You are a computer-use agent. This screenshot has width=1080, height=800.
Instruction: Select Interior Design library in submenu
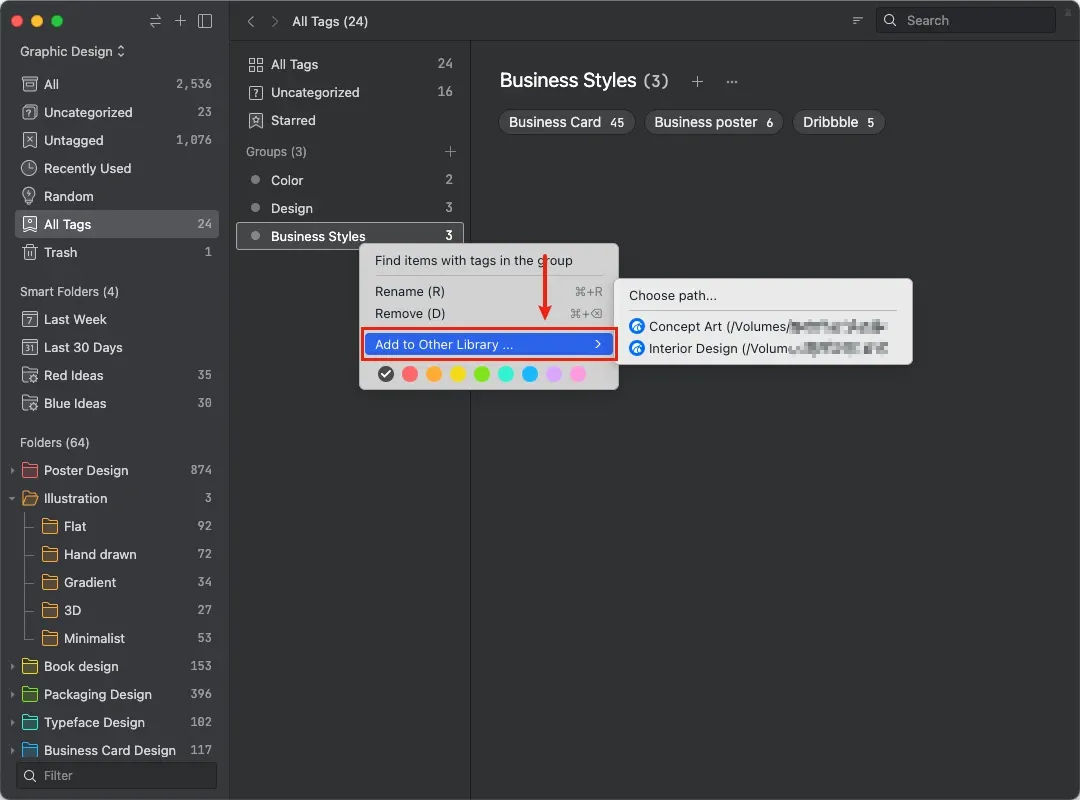click(762, 348)
